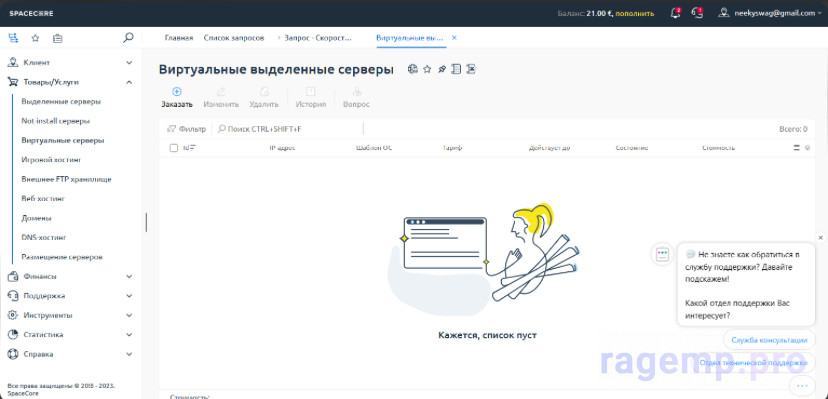Click the notebook icon next to title
Screen dimensions: 828x399
pyautogui.click(x=456, y=69)
